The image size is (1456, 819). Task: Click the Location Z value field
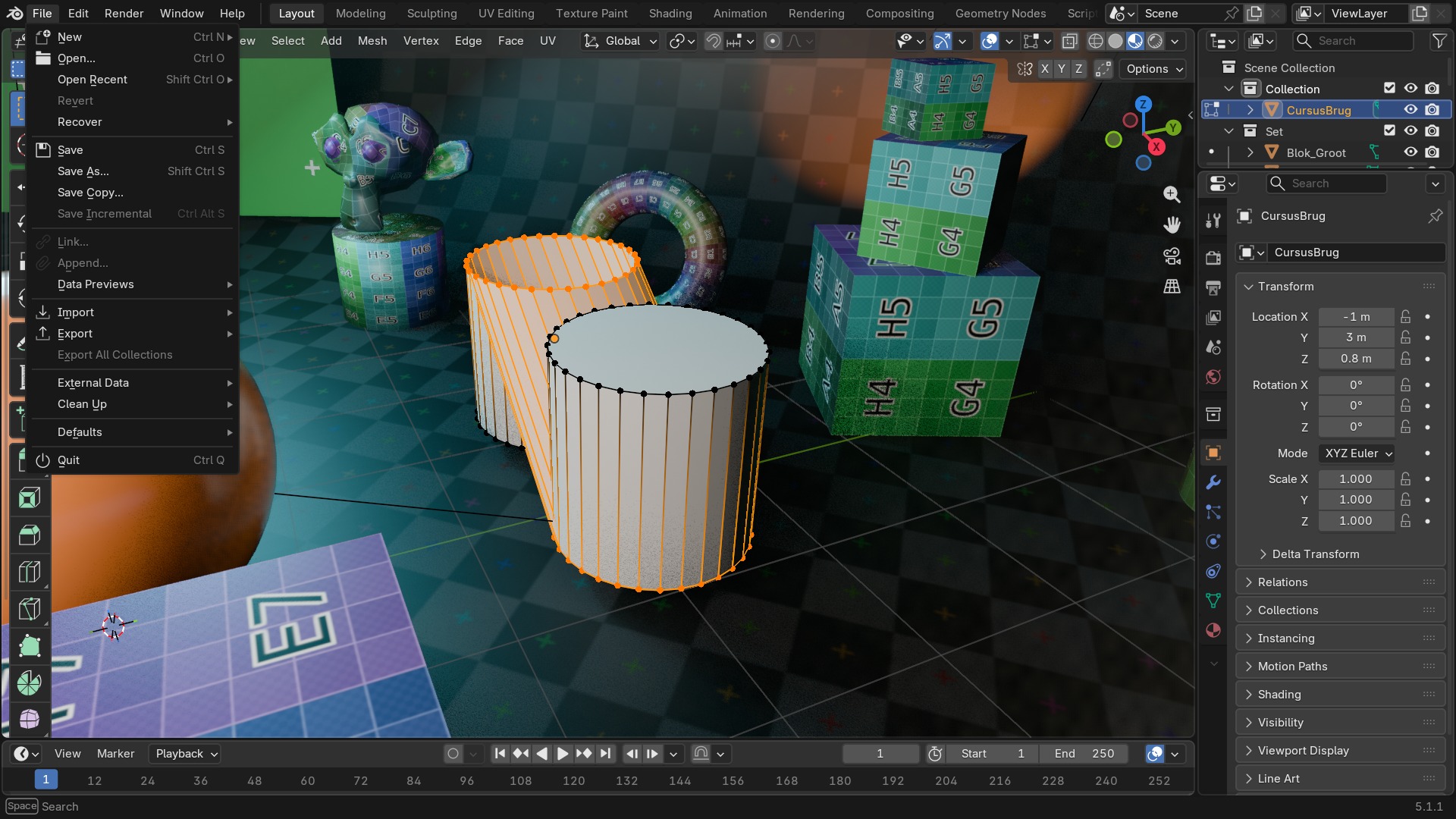tap(1356, 359)
